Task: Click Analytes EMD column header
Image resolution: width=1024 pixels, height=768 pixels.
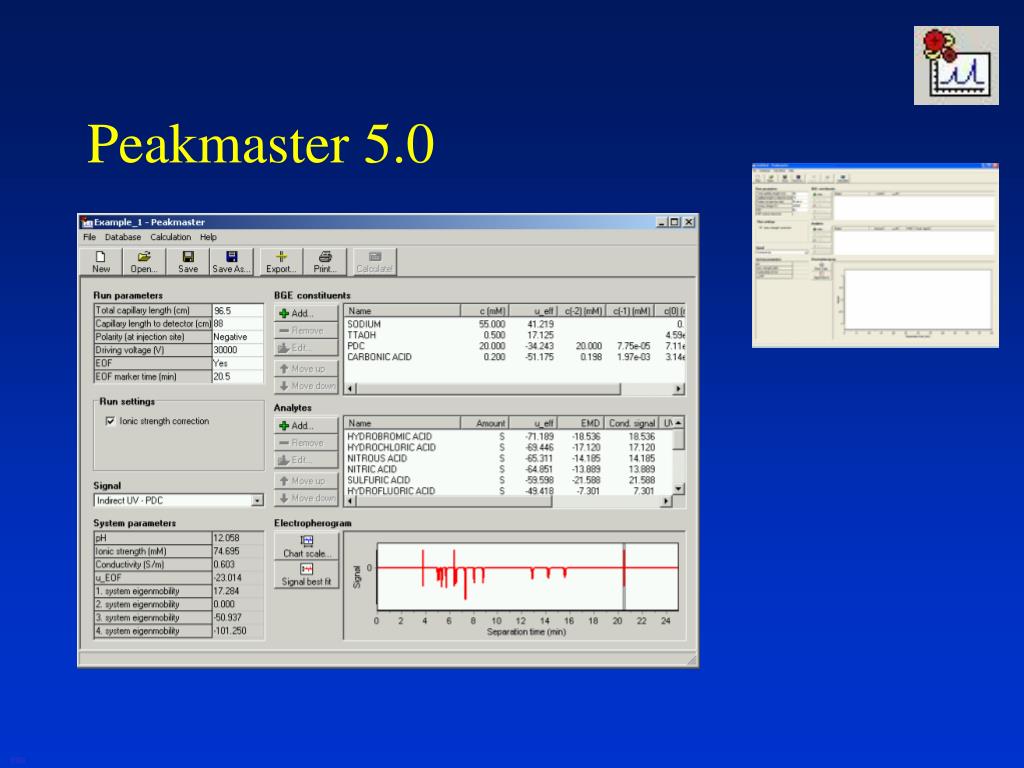Action: pos(581,423)
